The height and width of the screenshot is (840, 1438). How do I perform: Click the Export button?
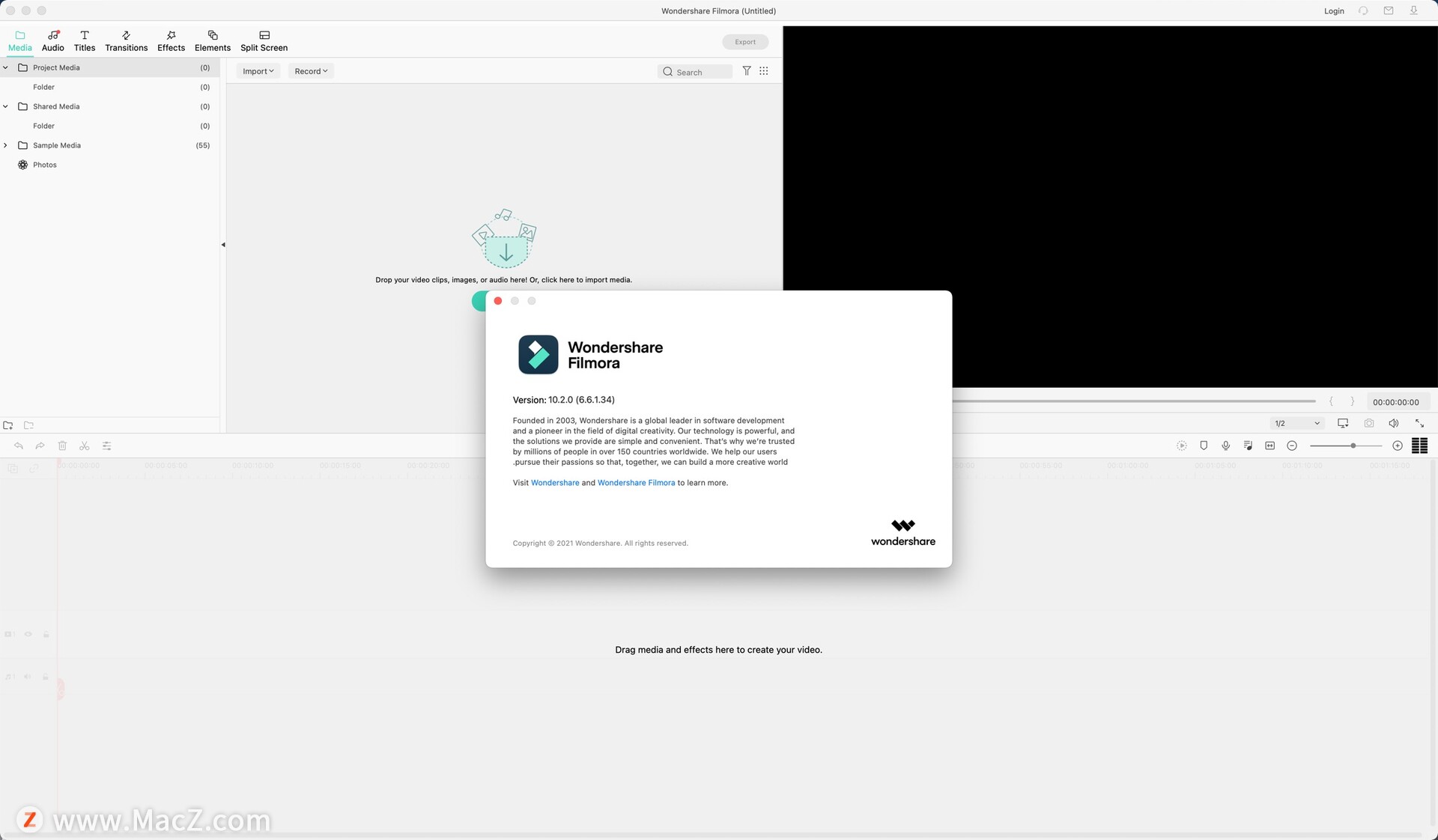pos(745,42)
